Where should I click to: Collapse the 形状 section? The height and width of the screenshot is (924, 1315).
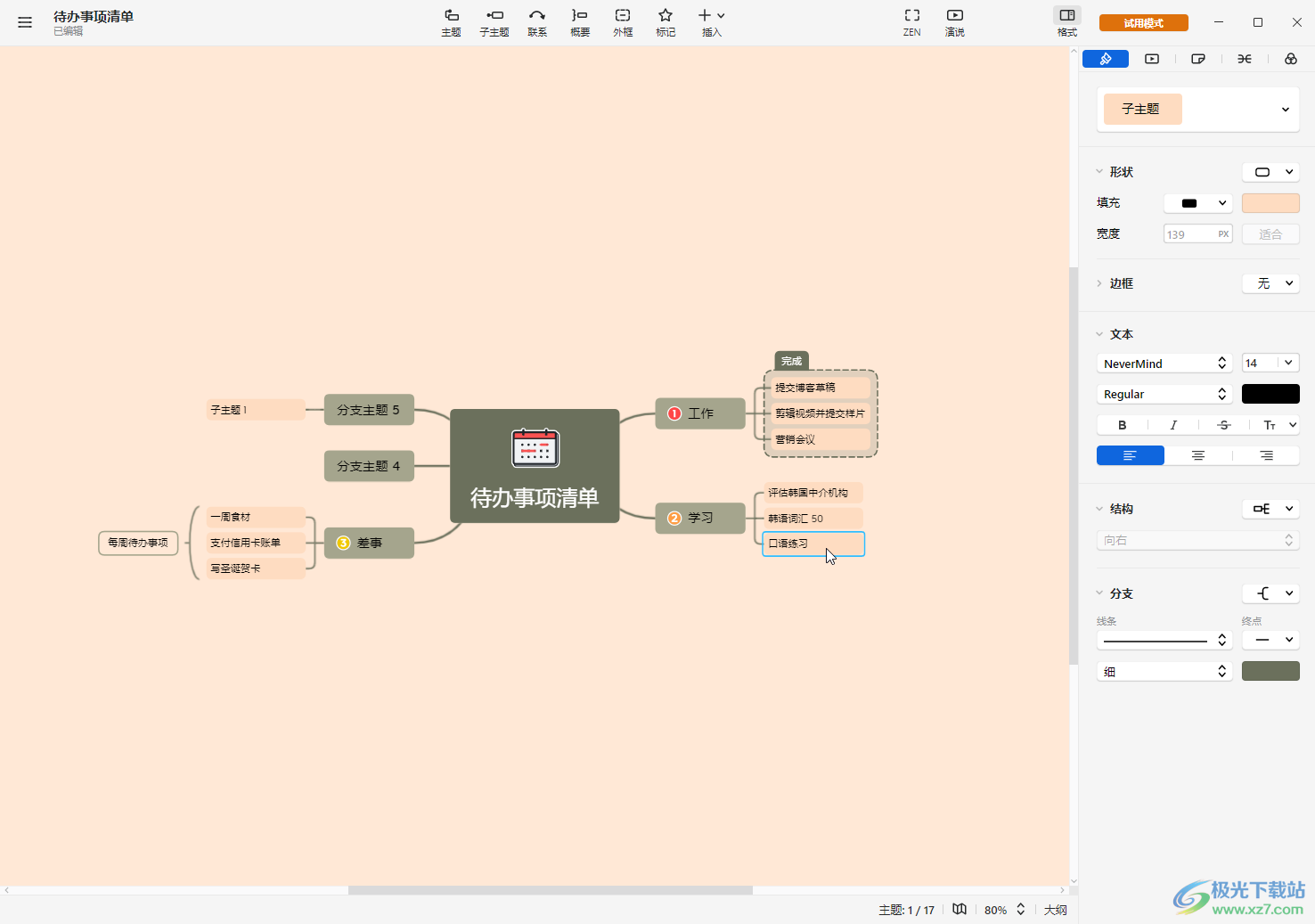coord(1099,172)
